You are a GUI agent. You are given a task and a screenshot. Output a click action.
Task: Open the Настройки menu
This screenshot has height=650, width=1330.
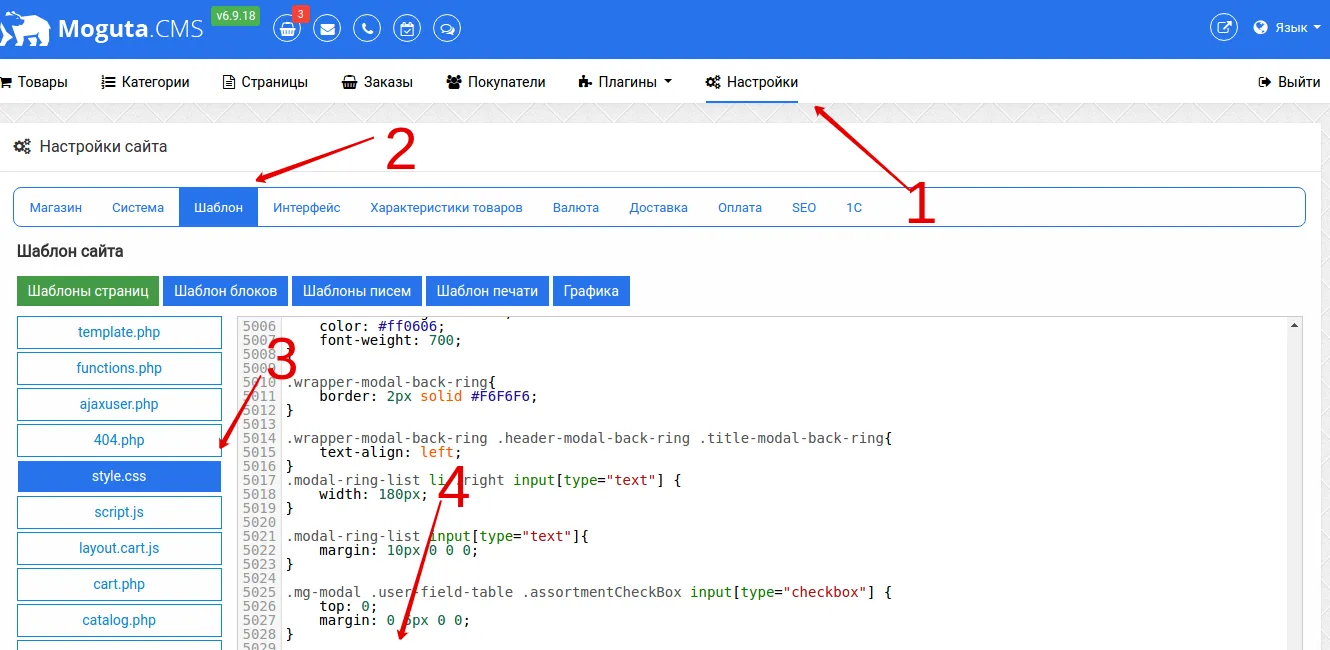click(752, 82)
